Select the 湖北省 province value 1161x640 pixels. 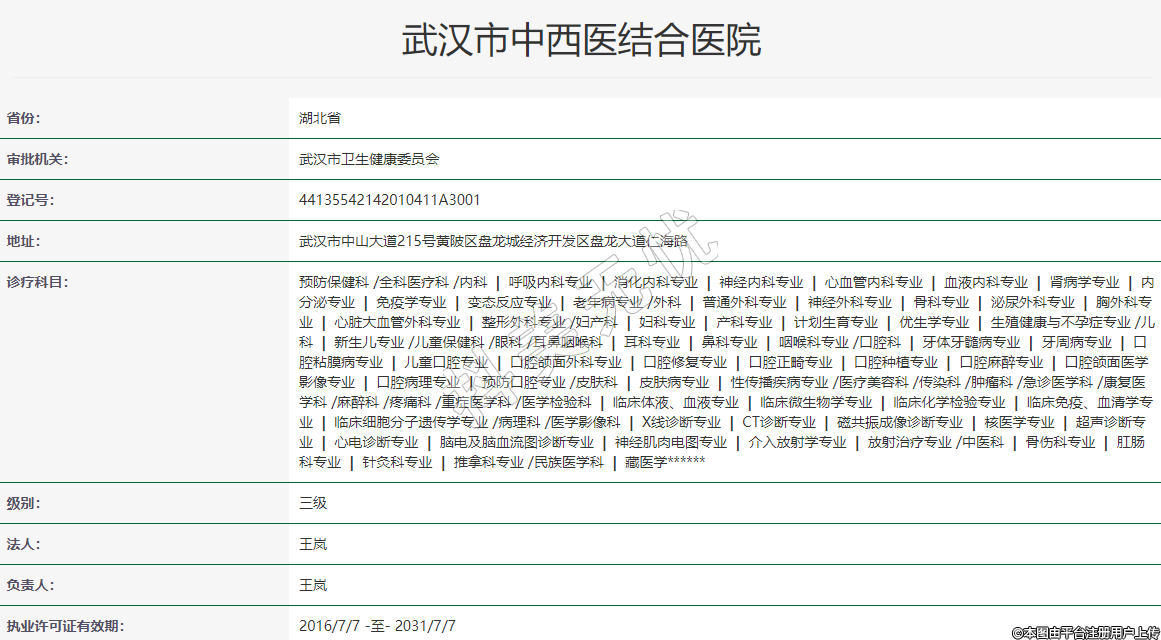point(320,118)
